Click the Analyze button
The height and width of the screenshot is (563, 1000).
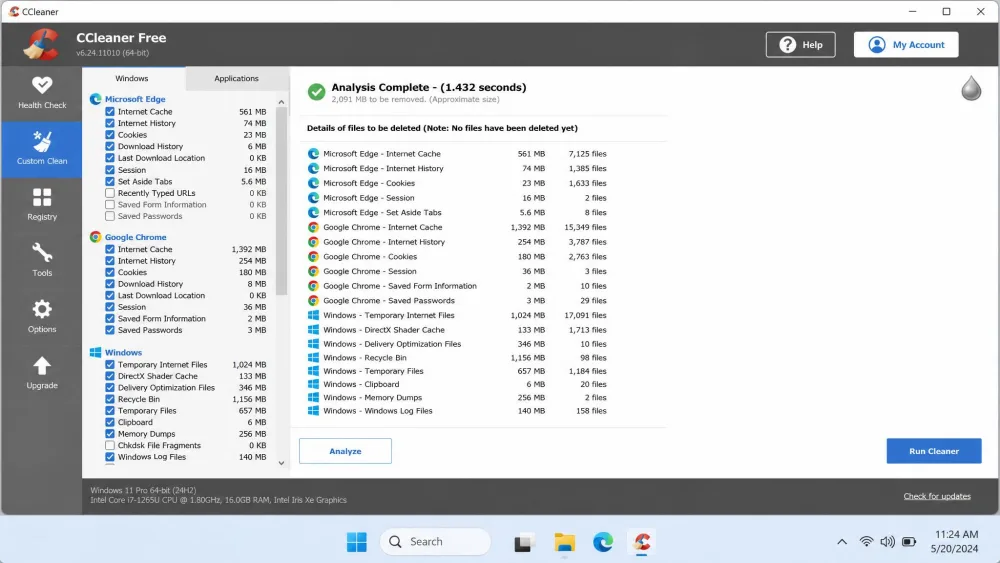[x=345, y=451]
